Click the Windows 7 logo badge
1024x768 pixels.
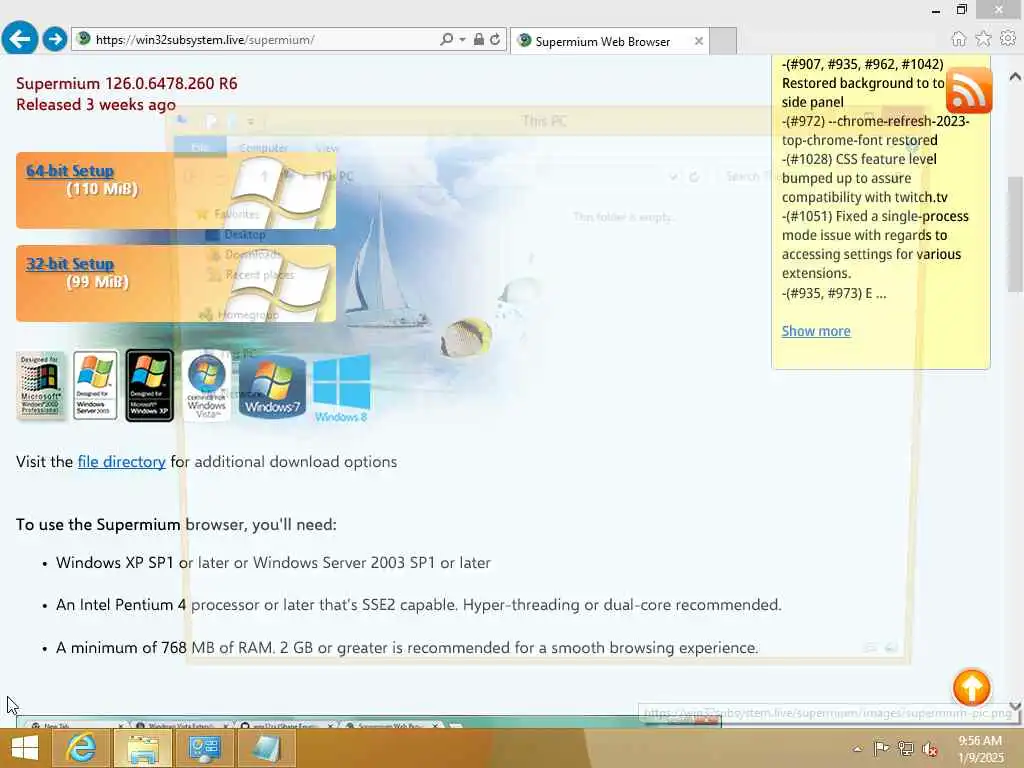tap(272, 387)
